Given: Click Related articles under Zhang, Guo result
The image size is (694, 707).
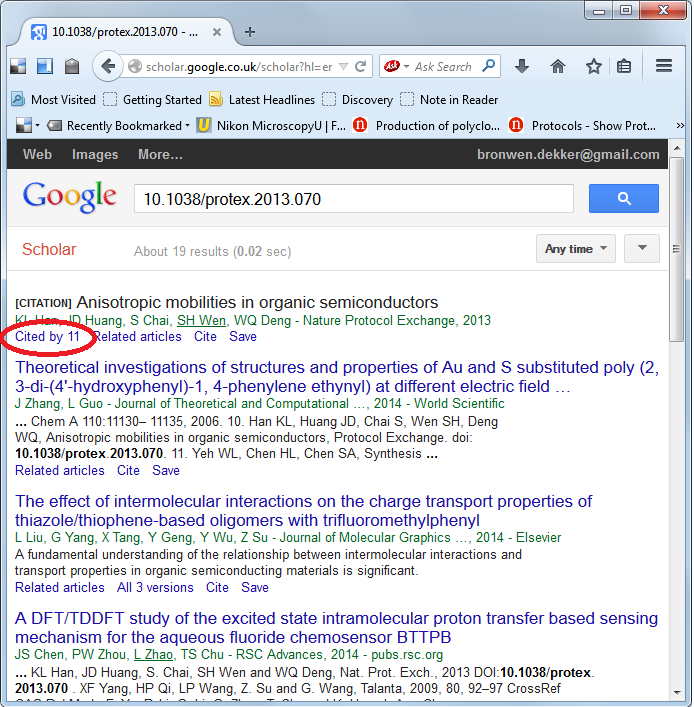Looking at the screenshot, I should 60,470.
